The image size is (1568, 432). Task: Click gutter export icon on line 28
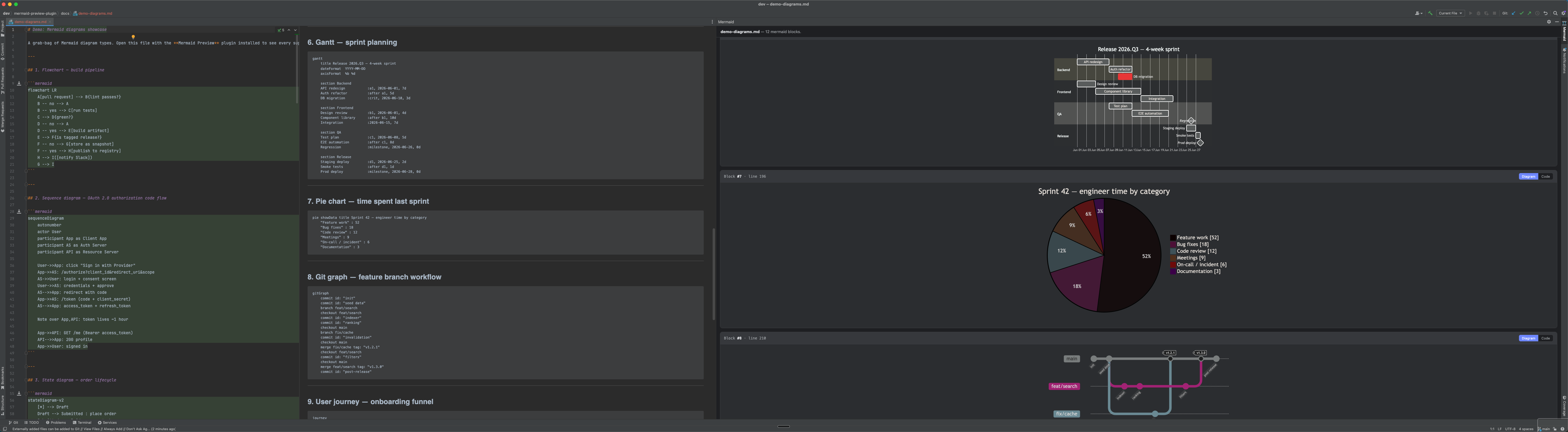coord(19,211)
